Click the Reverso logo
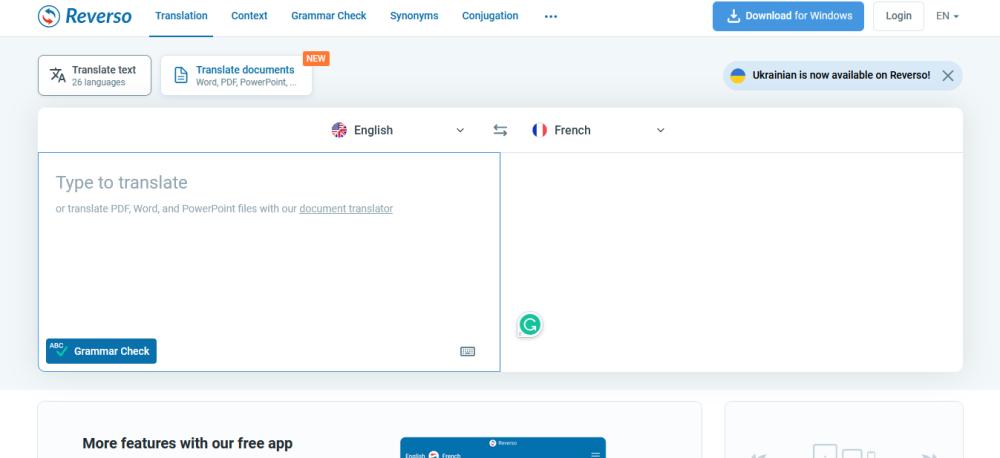Viewport: 1000px width, 458px height. coord(85,16)
